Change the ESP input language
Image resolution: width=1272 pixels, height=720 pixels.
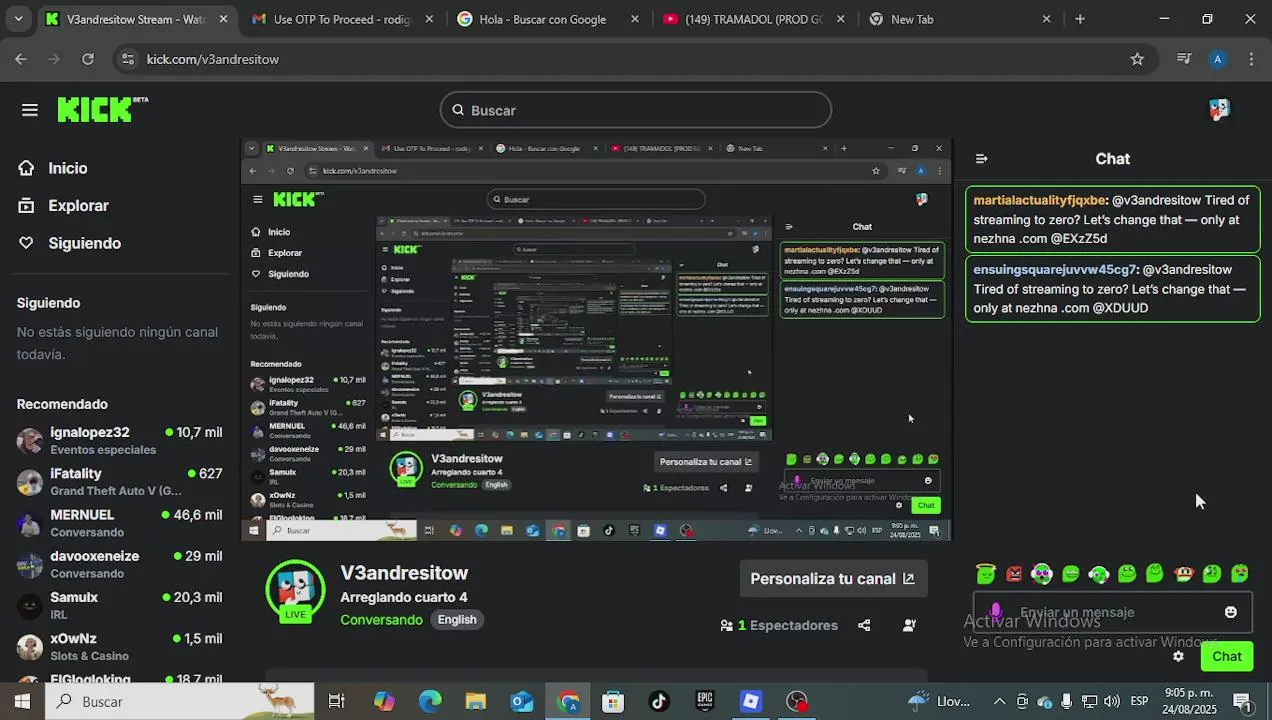[1139, 702]
